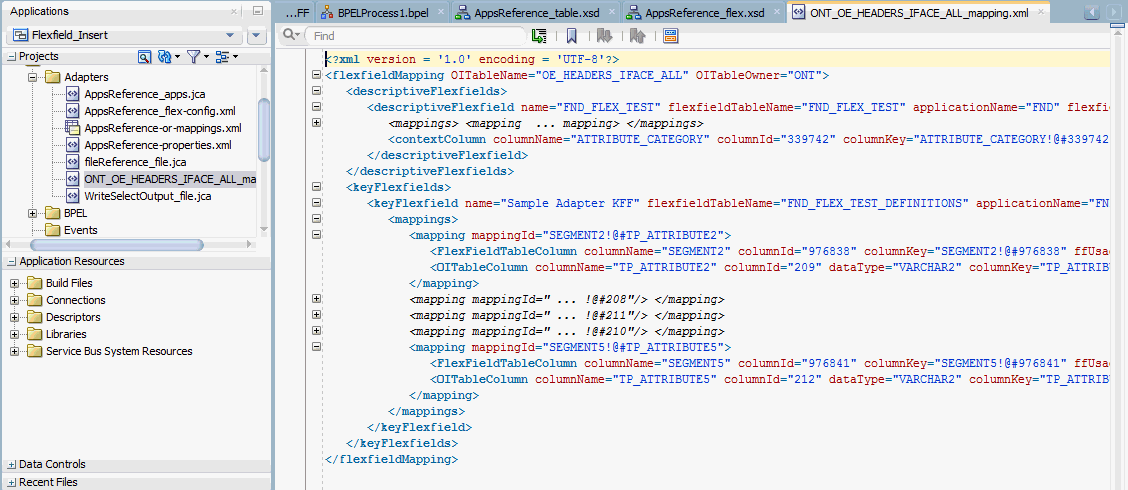Click the Libraries folder label
Image resolution: width=1128 pixels, height=490 pixels.
(66, 335)
